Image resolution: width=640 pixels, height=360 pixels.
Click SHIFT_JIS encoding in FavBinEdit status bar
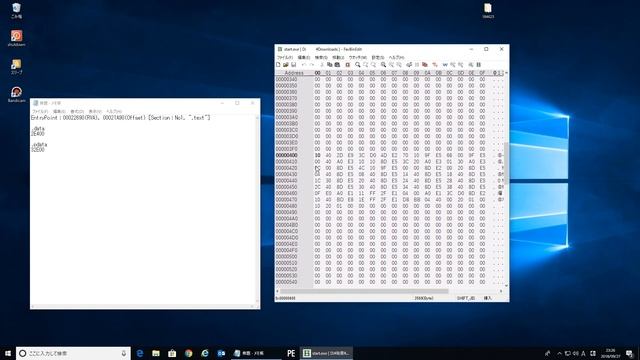[465, 298]
